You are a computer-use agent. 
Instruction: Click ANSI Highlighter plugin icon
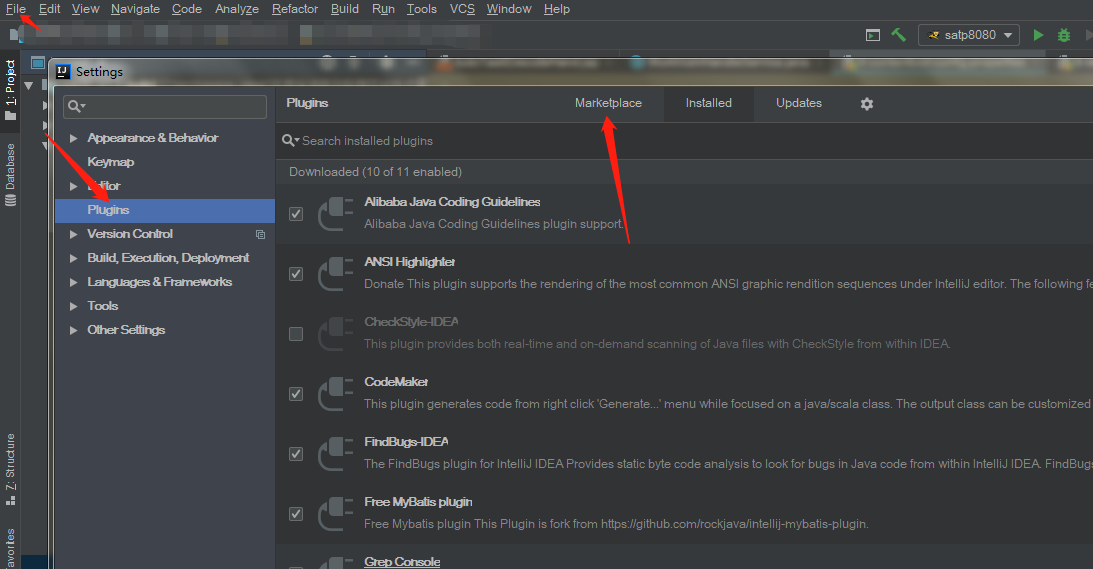pos(336,273)
